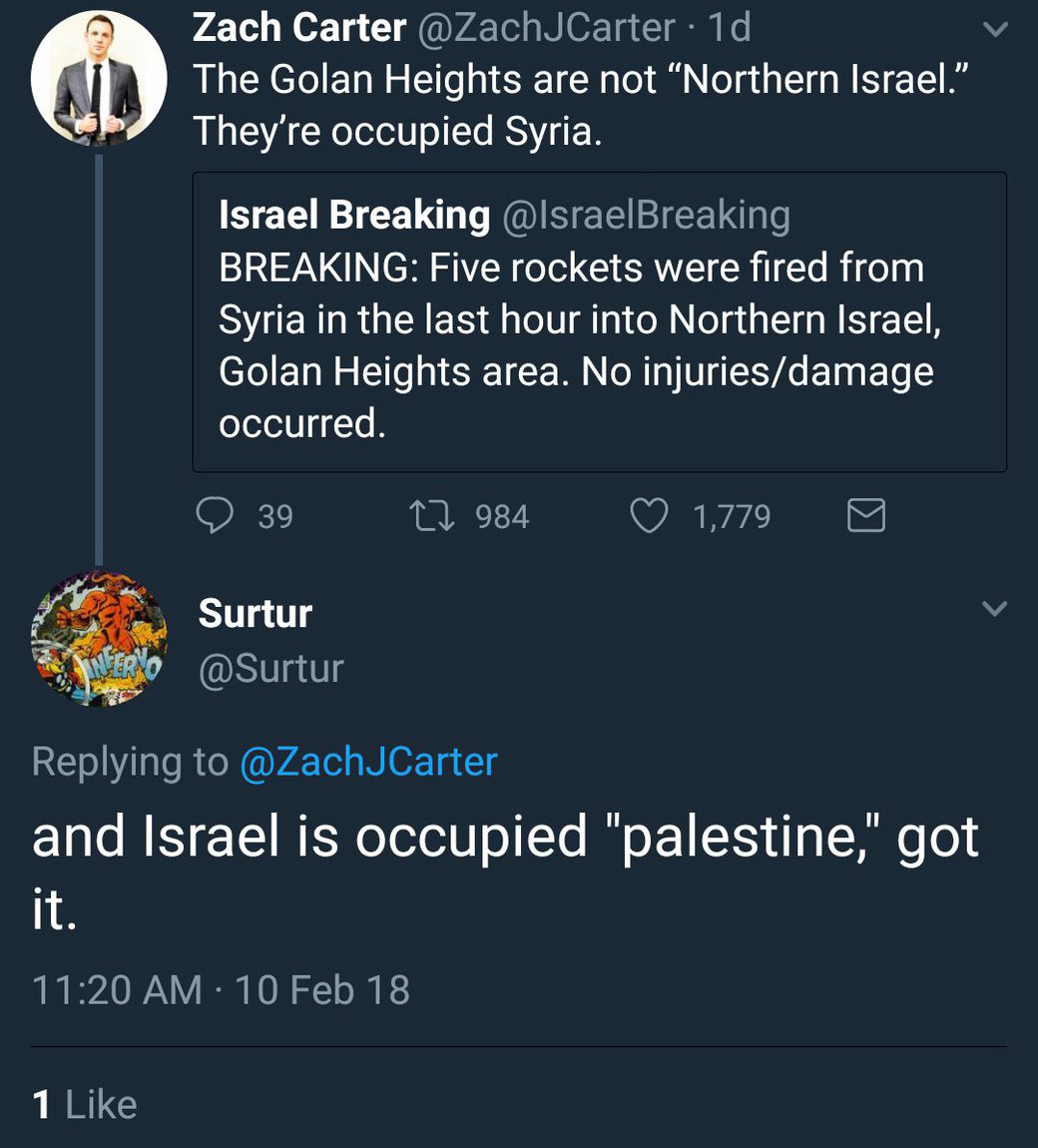
Task: Open the chevron menu on Surtur's reply
Action: coord(995,608)
